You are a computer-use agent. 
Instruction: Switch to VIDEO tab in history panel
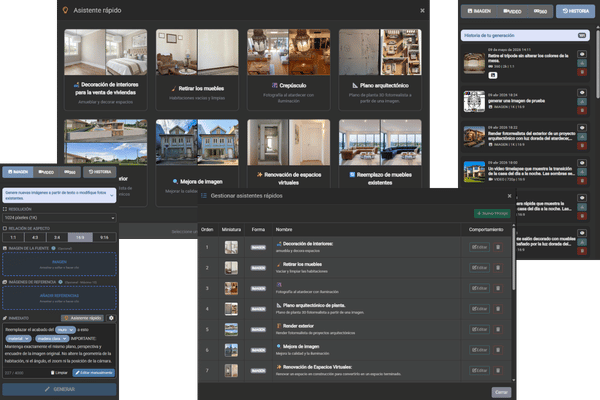[x=512, y=11]
